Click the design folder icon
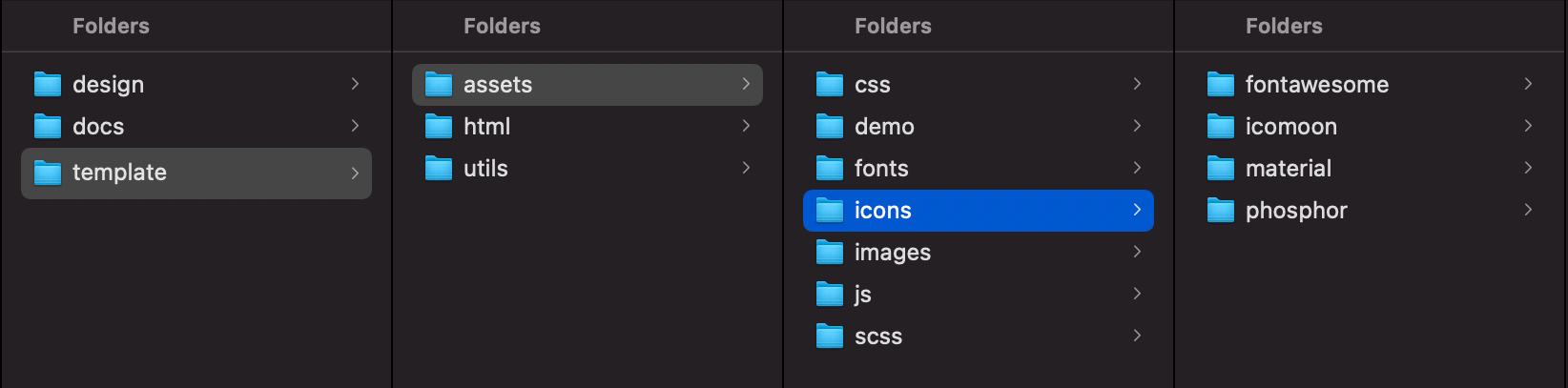 tap(48, 85)
